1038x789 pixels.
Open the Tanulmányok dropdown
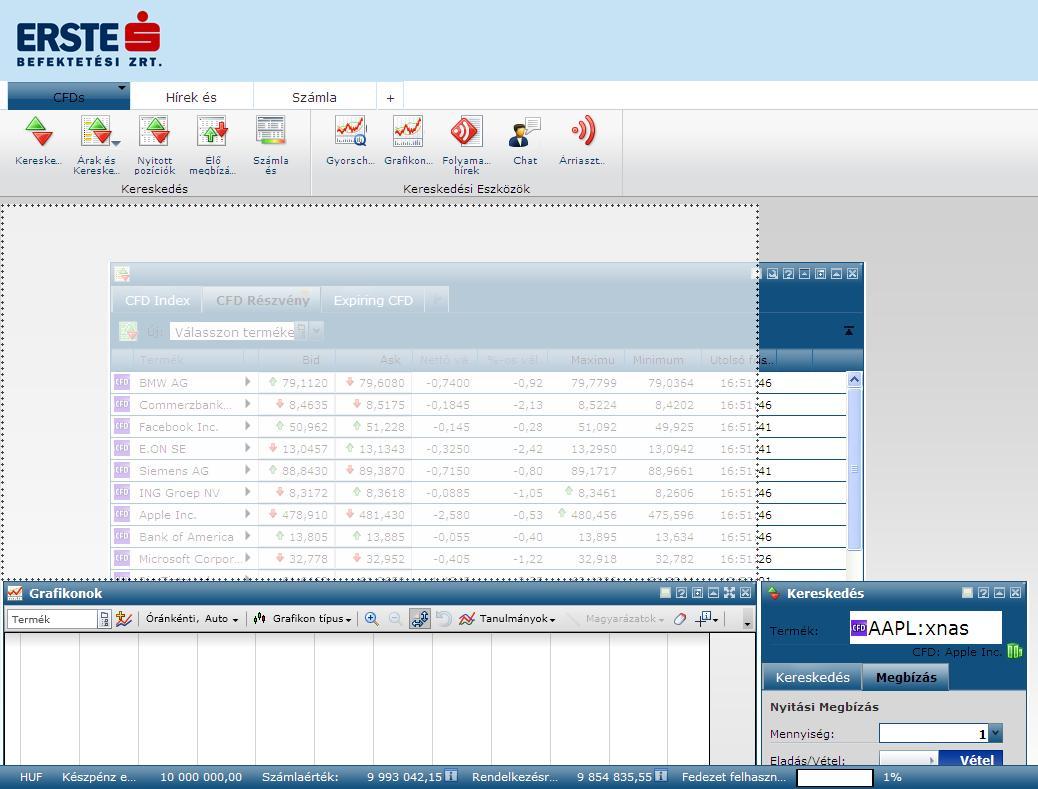508,619
